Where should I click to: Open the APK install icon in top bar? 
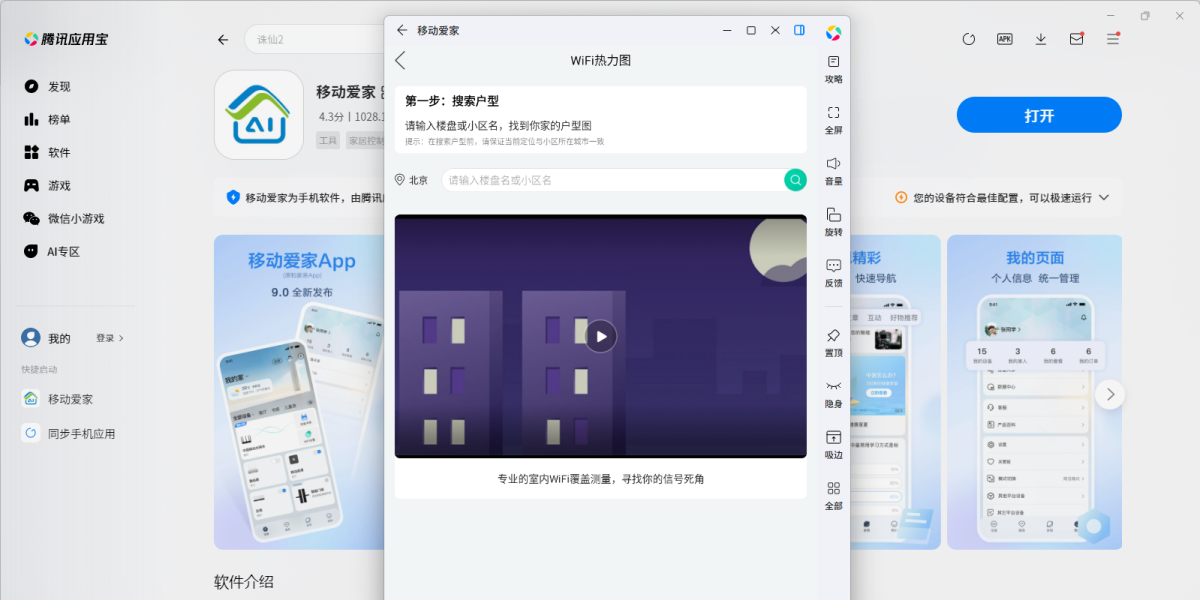coord(1005,39)
